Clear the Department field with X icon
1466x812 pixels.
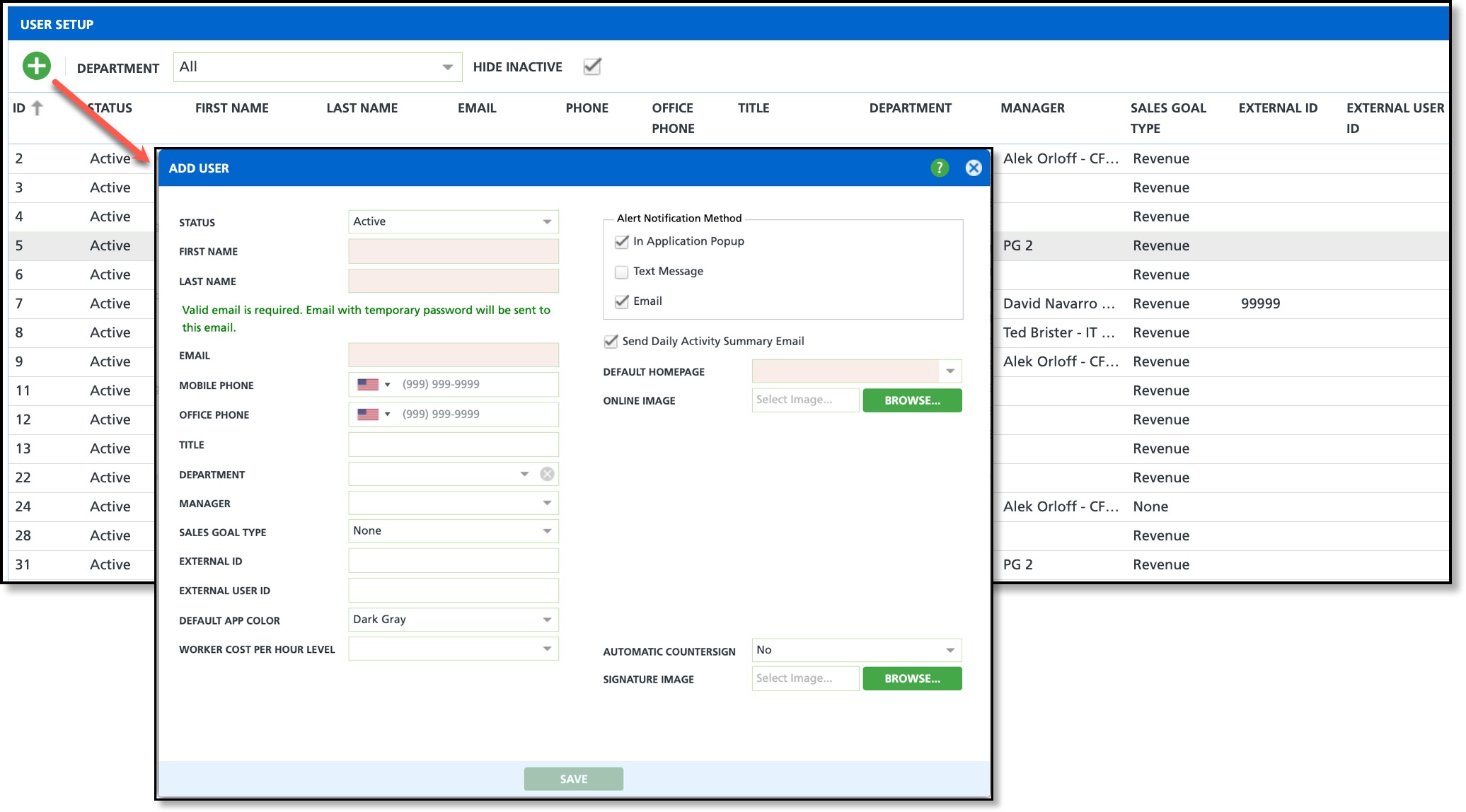[x=547, y=474]
